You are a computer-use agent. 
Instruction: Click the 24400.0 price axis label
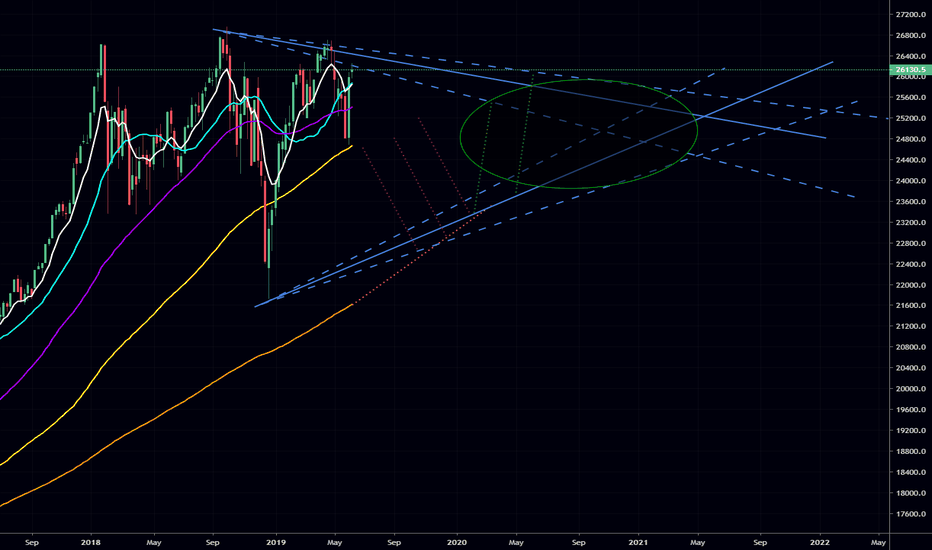coord(911,160)
